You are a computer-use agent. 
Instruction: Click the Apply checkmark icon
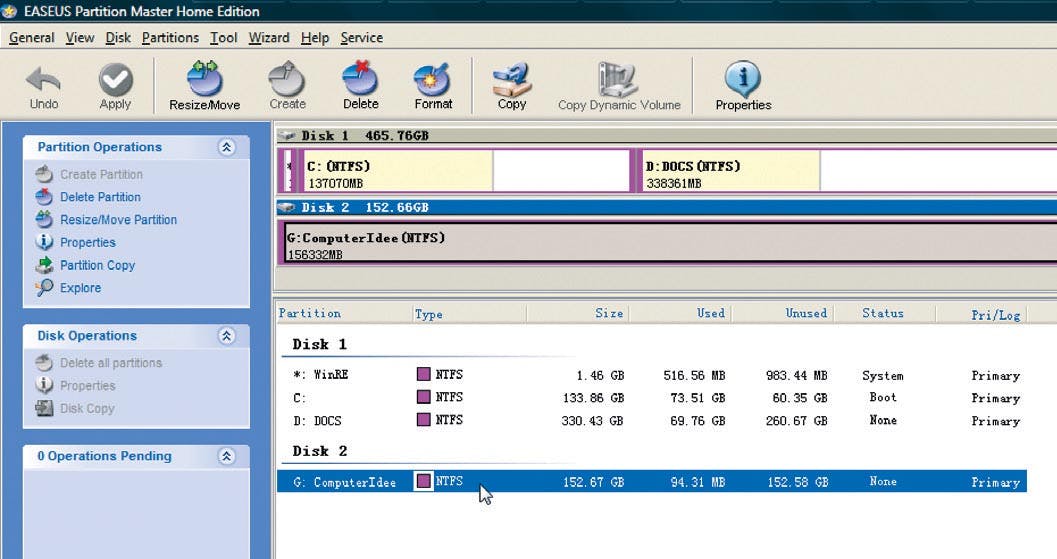[x=115, y=80]
